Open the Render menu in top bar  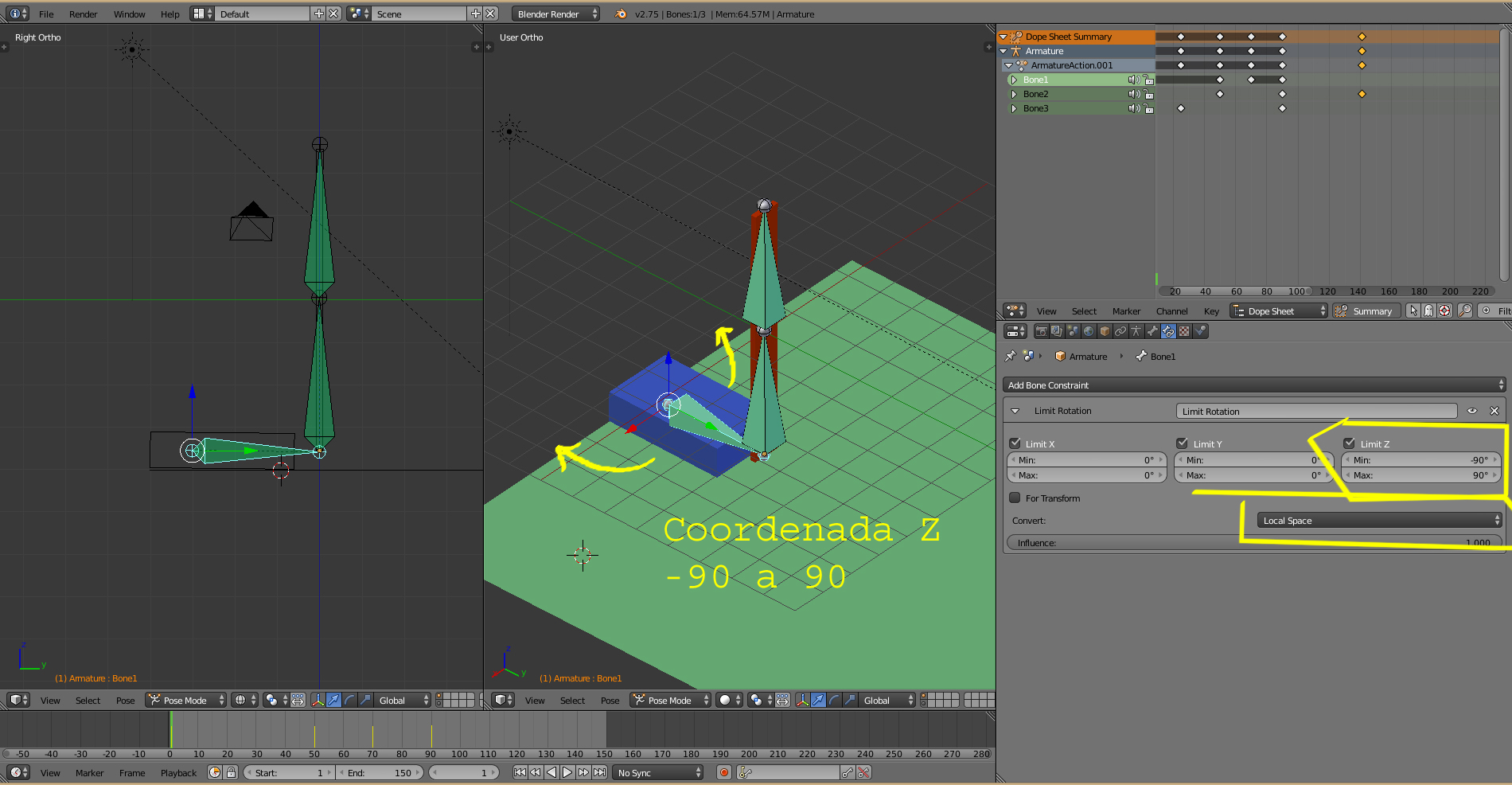click(83, 14)
